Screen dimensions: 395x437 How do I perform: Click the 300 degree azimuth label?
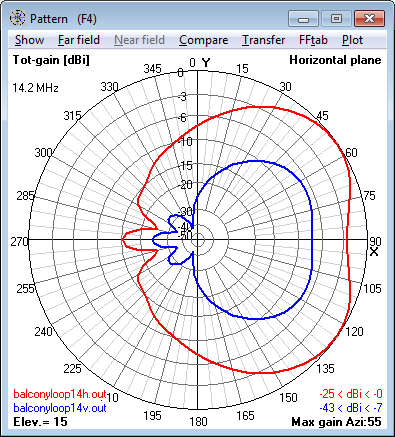click(43, 153)
